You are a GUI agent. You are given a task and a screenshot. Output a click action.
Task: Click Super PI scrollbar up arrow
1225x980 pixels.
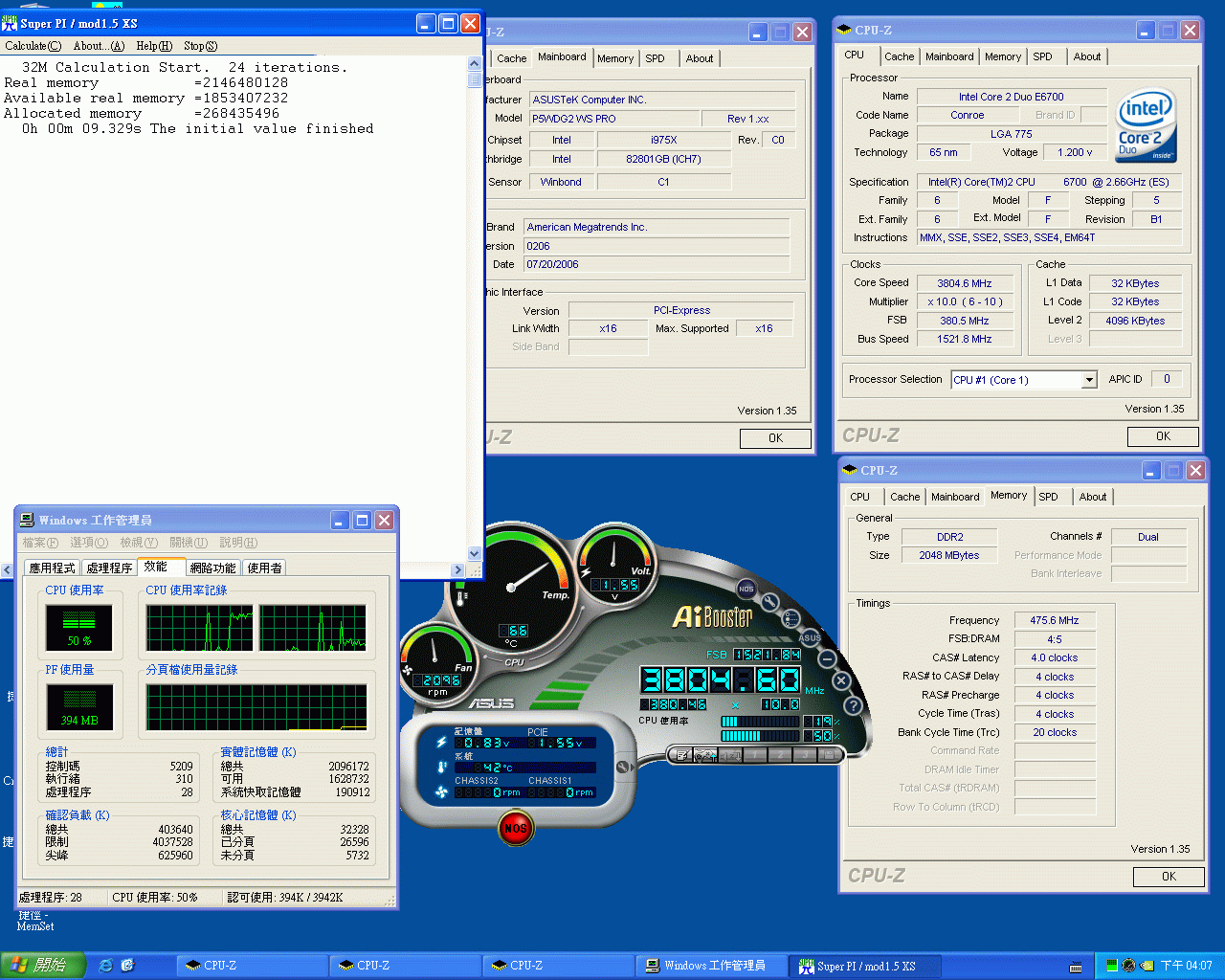474,63
